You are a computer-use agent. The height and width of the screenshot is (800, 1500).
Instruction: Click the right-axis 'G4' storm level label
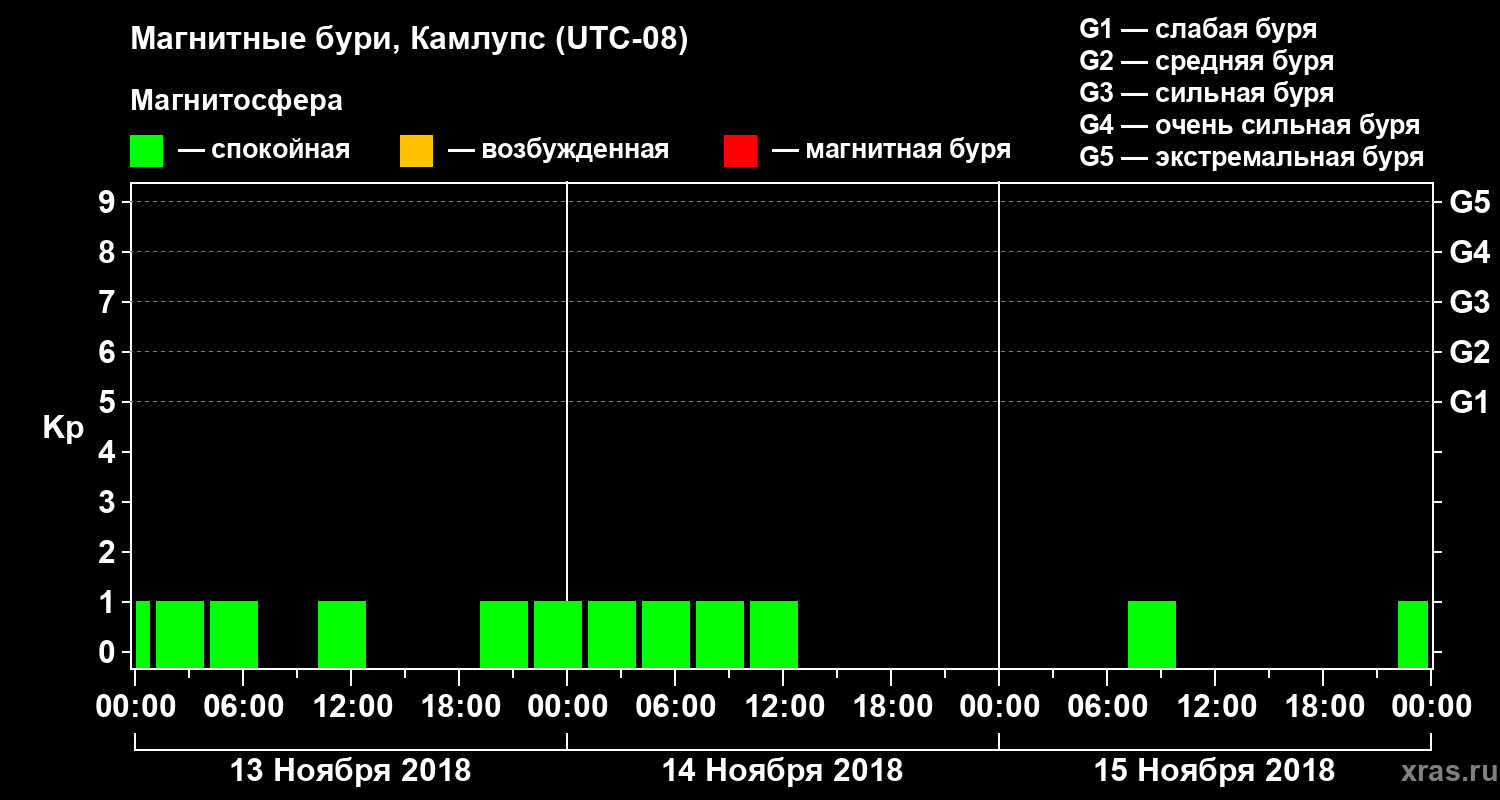pos(1469,252)
